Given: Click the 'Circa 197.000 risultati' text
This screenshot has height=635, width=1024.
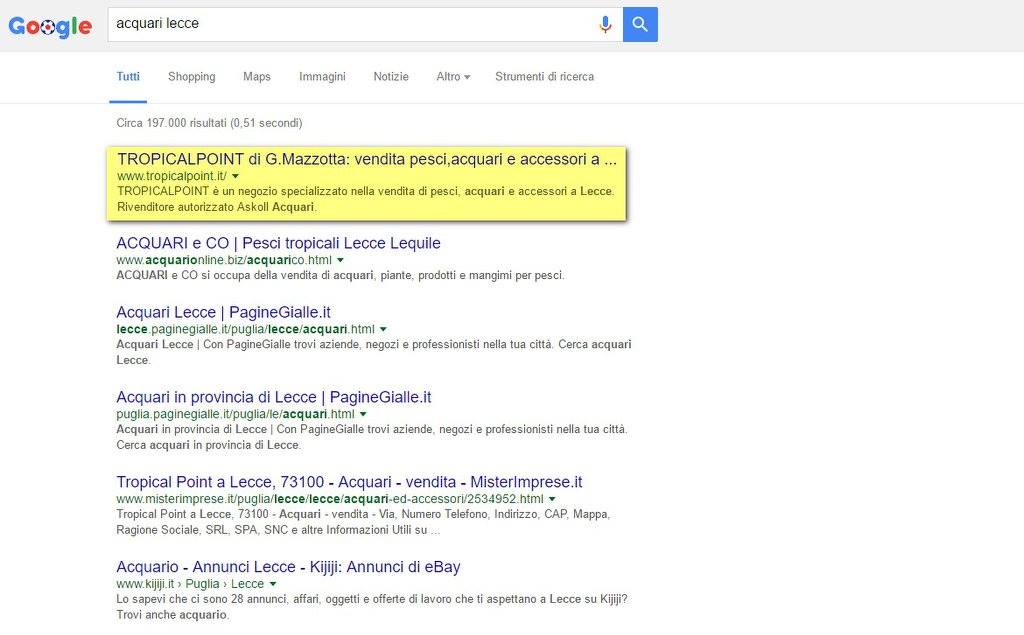Looking at the screenshot, I should tap(209, 123).
